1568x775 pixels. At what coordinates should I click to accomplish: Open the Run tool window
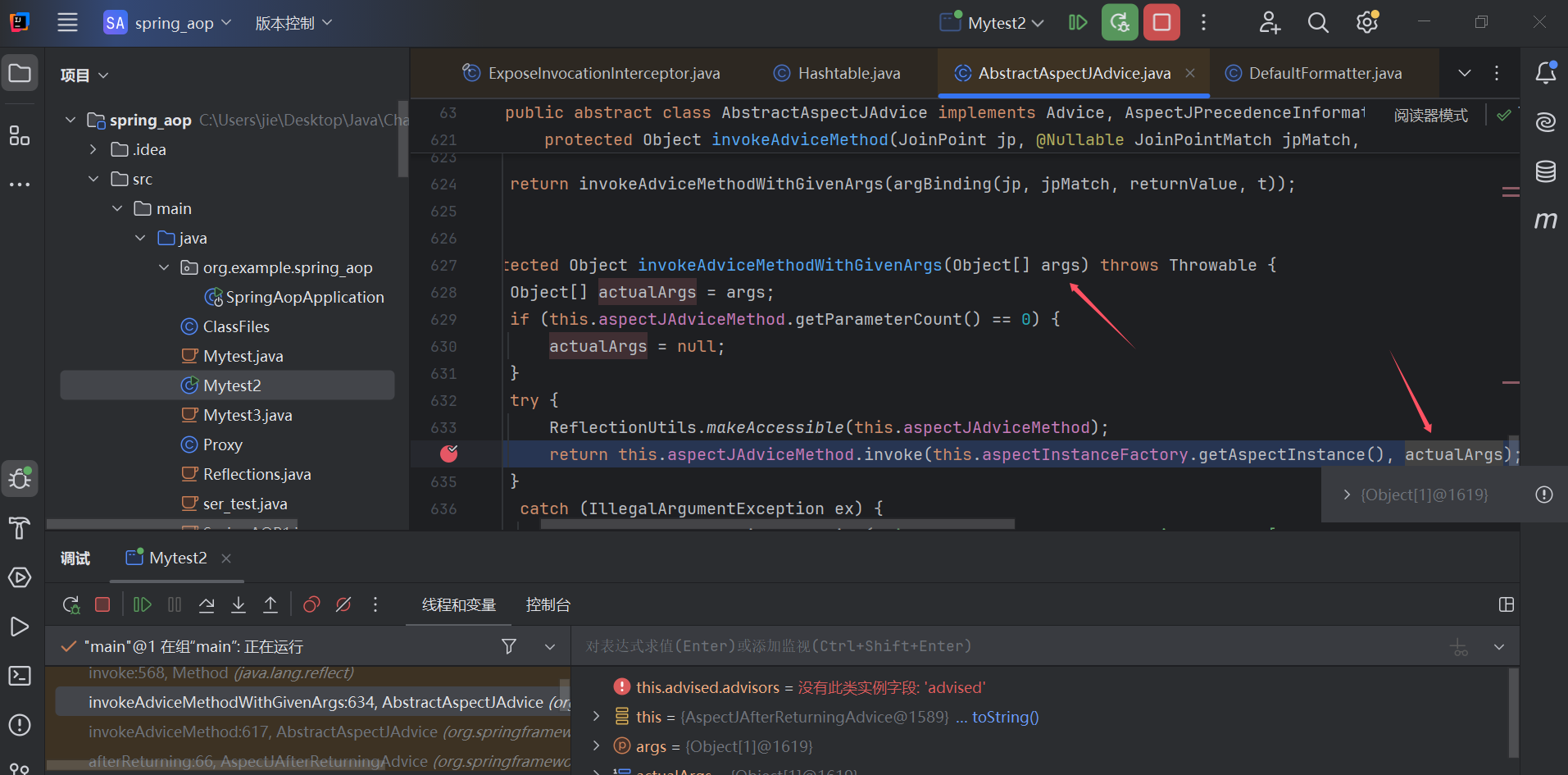(20, 627)
